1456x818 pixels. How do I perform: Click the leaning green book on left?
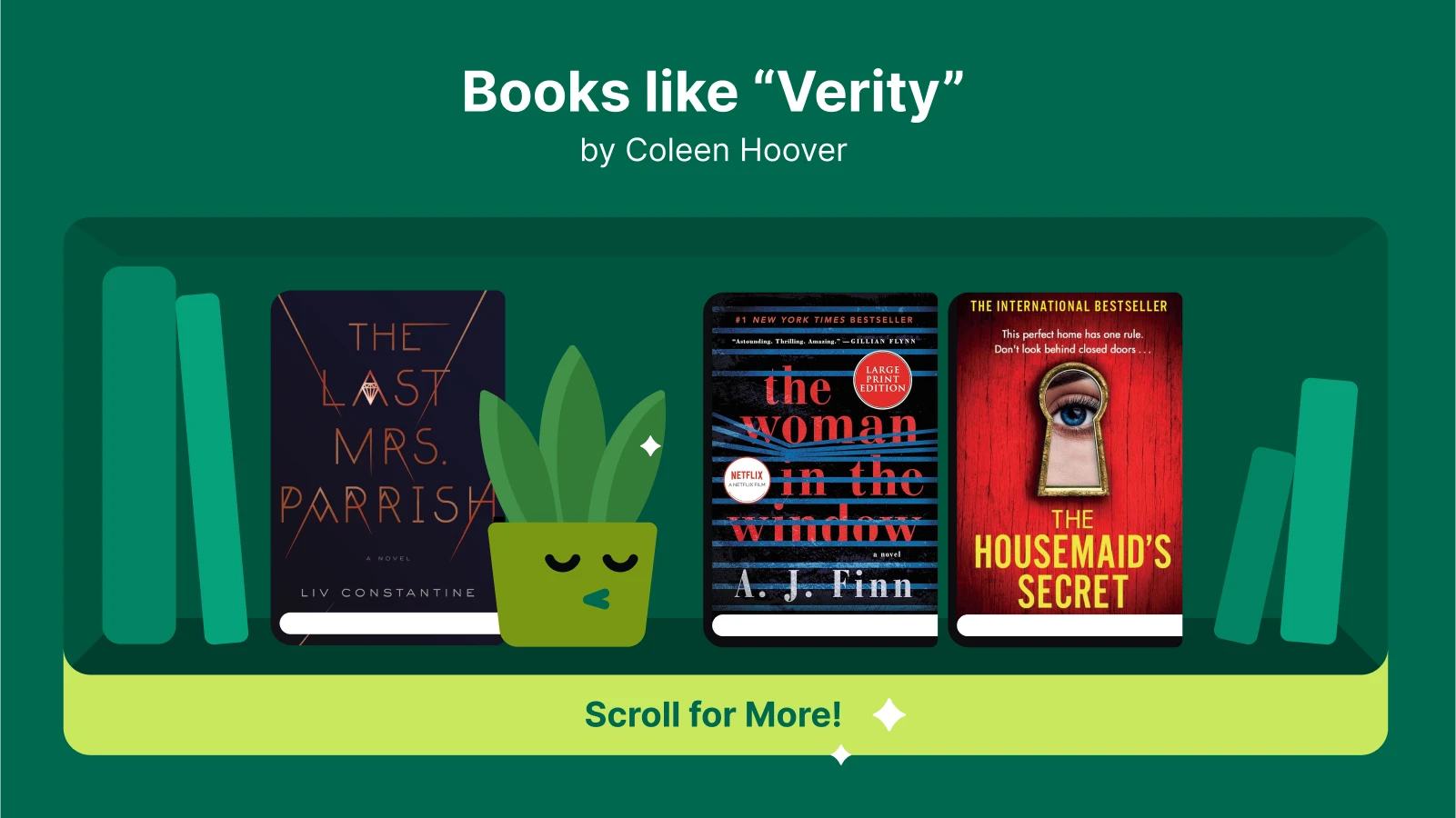(x=212, y=469)
